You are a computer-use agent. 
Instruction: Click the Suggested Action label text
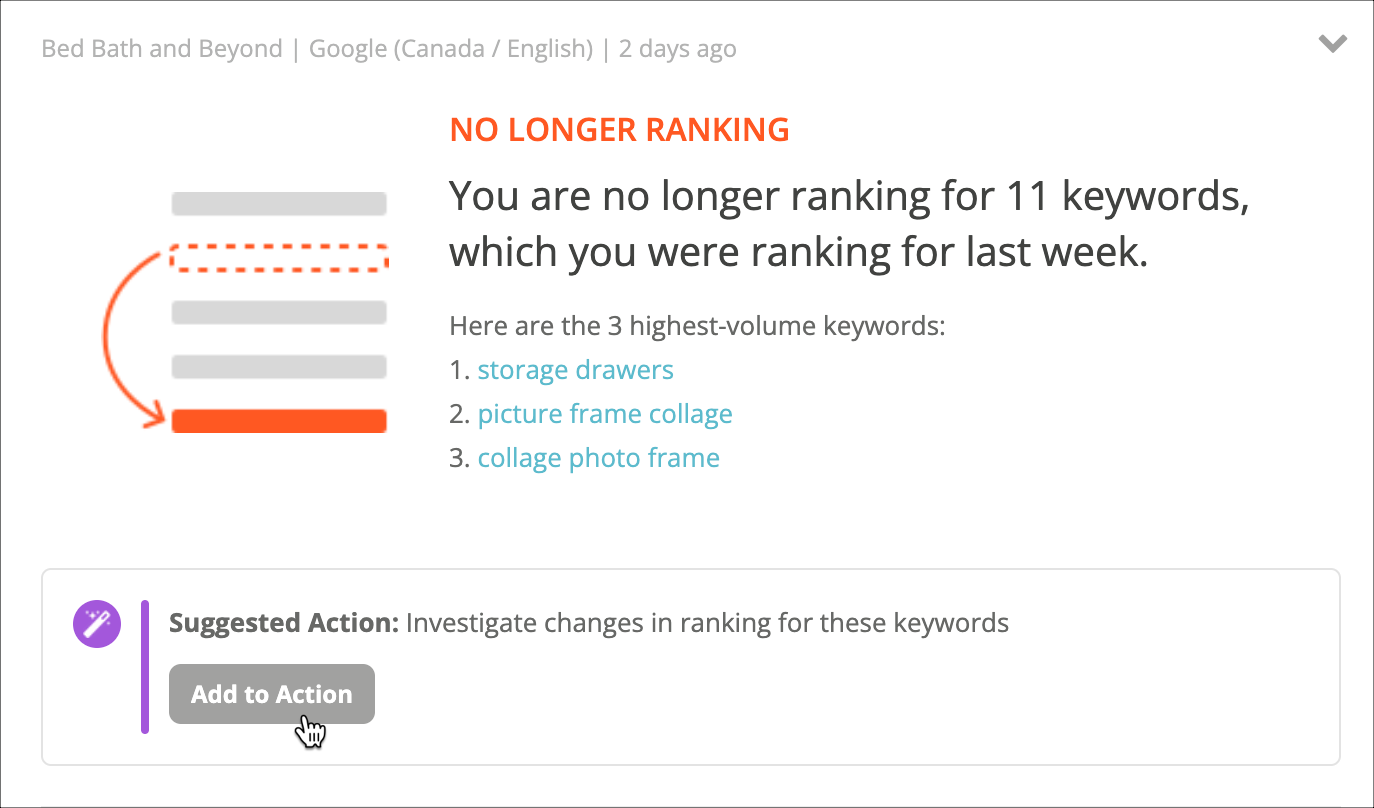pyautogui.click(x=284, y=623)
